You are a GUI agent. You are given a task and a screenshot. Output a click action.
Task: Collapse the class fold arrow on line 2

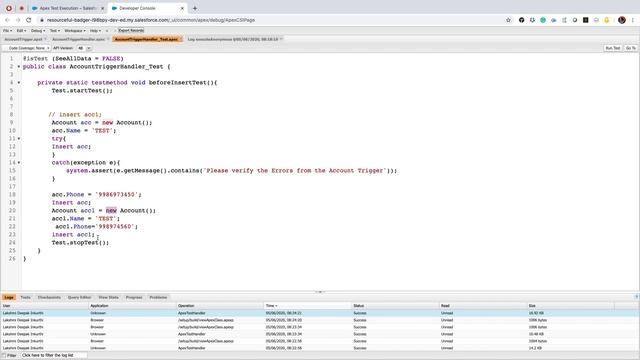coord(19,67)
